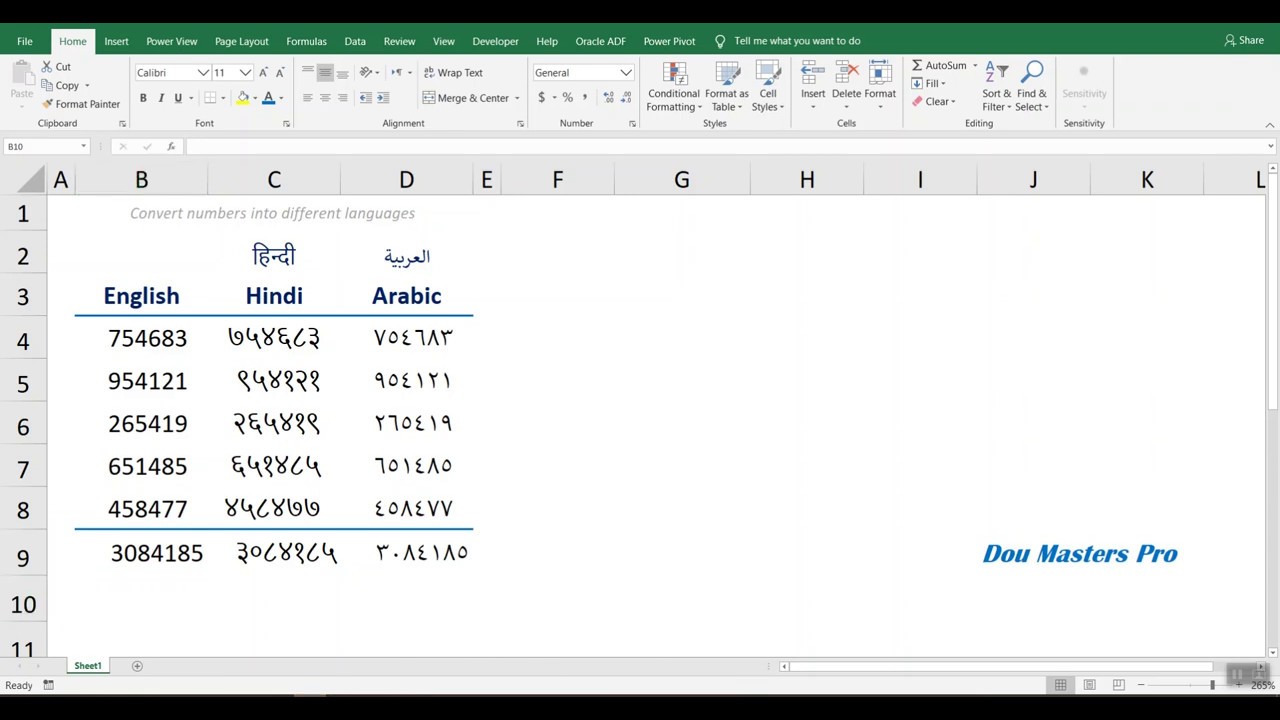Image resolution: width=1280 pixels, height=720 pixels.
Task: Open the Merge & Center dropdown arrow
Action: (517, 98)
